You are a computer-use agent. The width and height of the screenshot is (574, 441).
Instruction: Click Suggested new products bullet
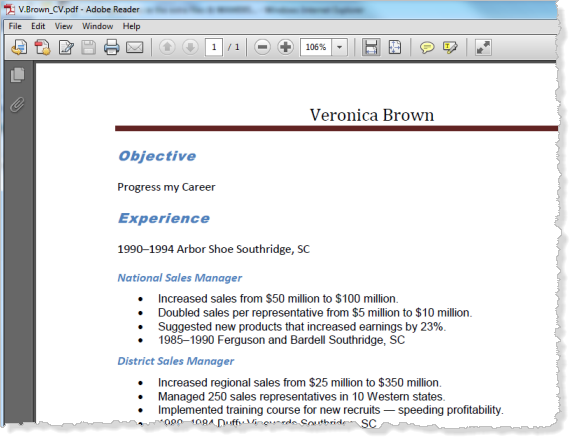point(302,326)
